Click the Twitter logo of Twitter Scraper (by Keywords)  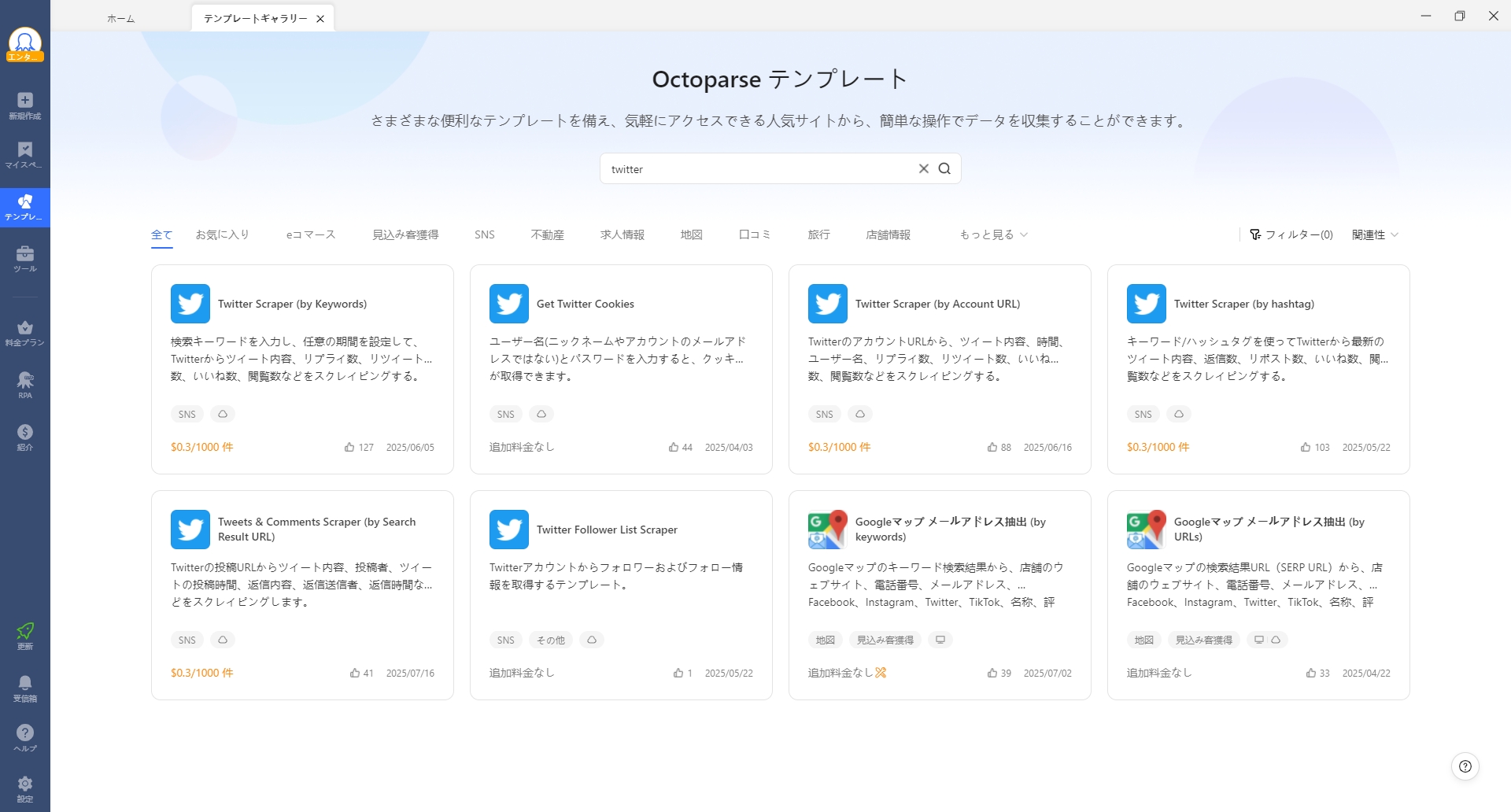[x=190, y=304]
